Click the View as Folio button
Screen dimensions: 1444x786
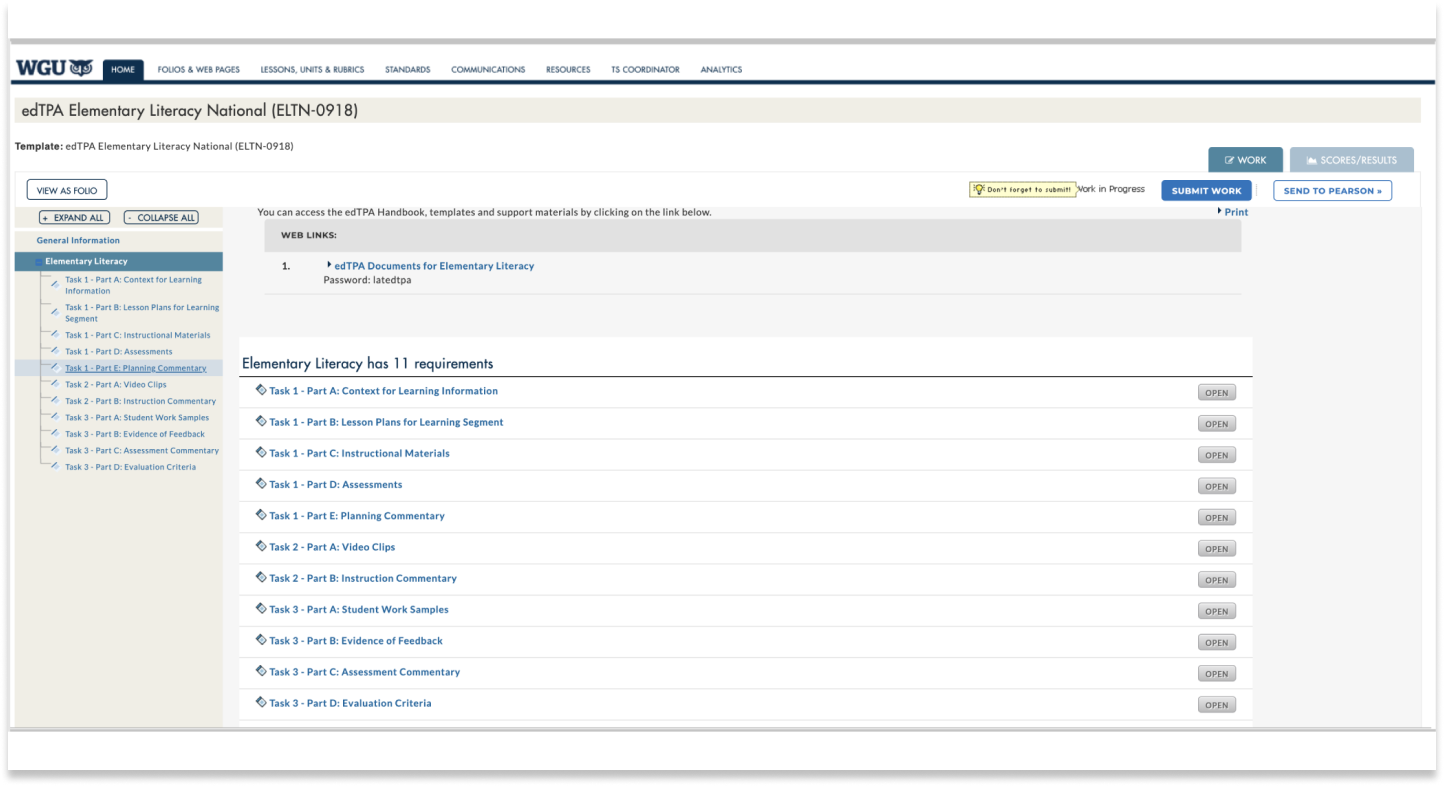pyautogui.click(x=67, y=190)
